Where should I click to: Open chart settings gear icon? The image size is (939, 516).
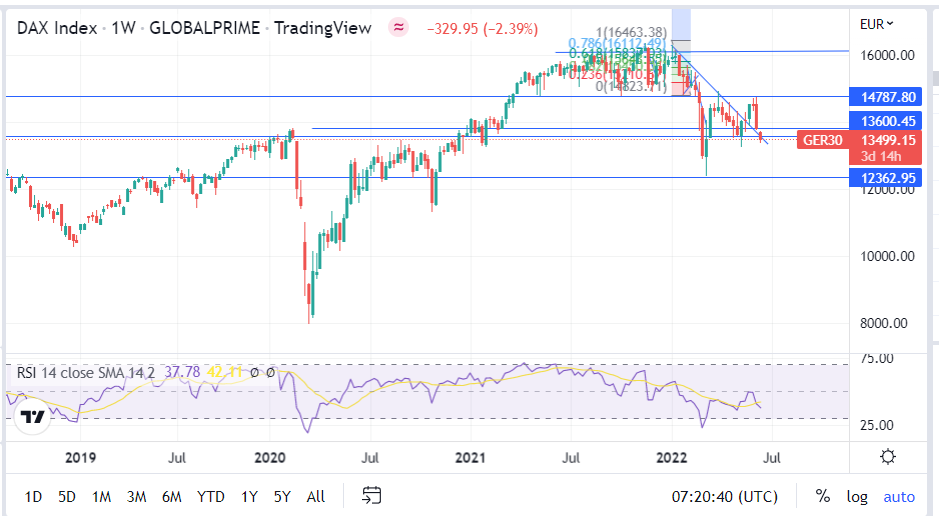[887, 457]
